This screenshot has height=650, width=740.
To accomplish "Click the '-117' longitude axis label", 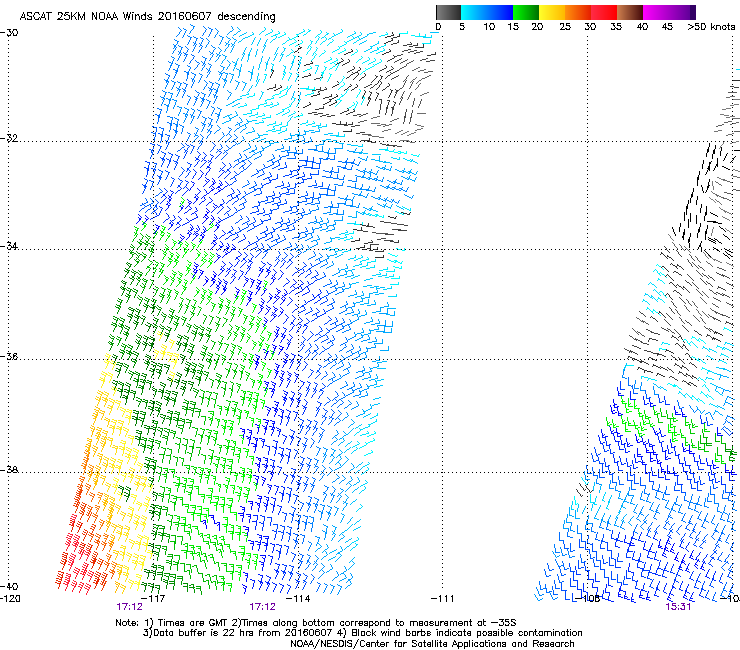I will pos(153,599).
